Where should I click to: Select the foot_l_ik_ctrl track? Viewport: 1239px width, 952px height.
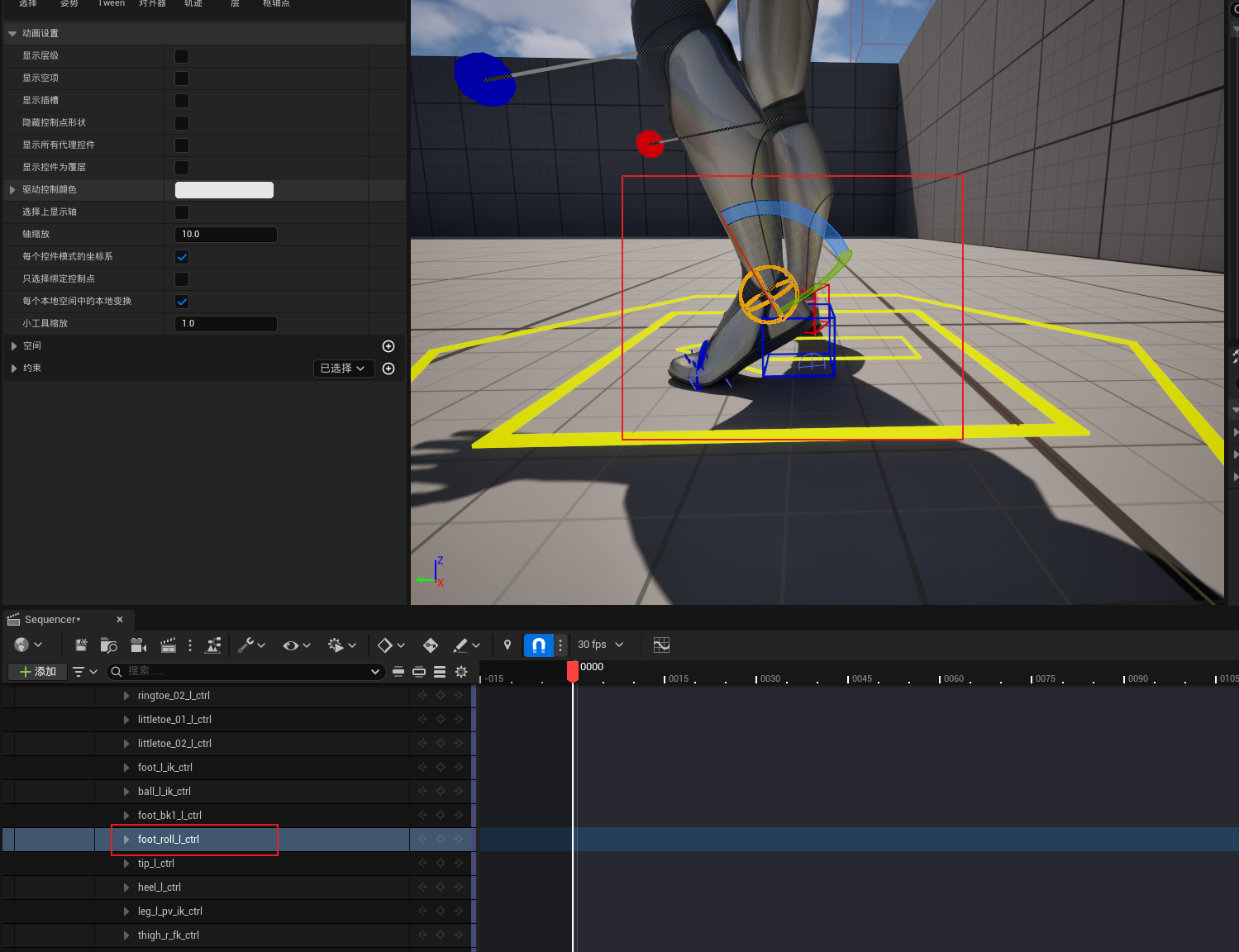coord(164,768)
